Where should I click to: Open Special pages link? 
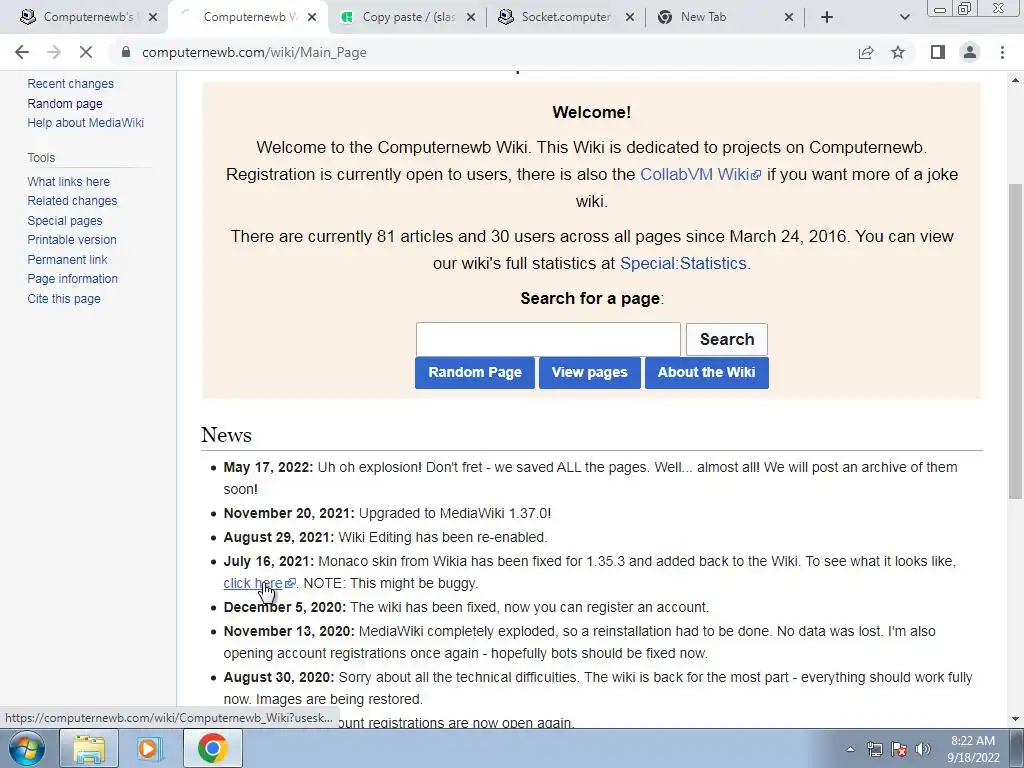point(65,221)
